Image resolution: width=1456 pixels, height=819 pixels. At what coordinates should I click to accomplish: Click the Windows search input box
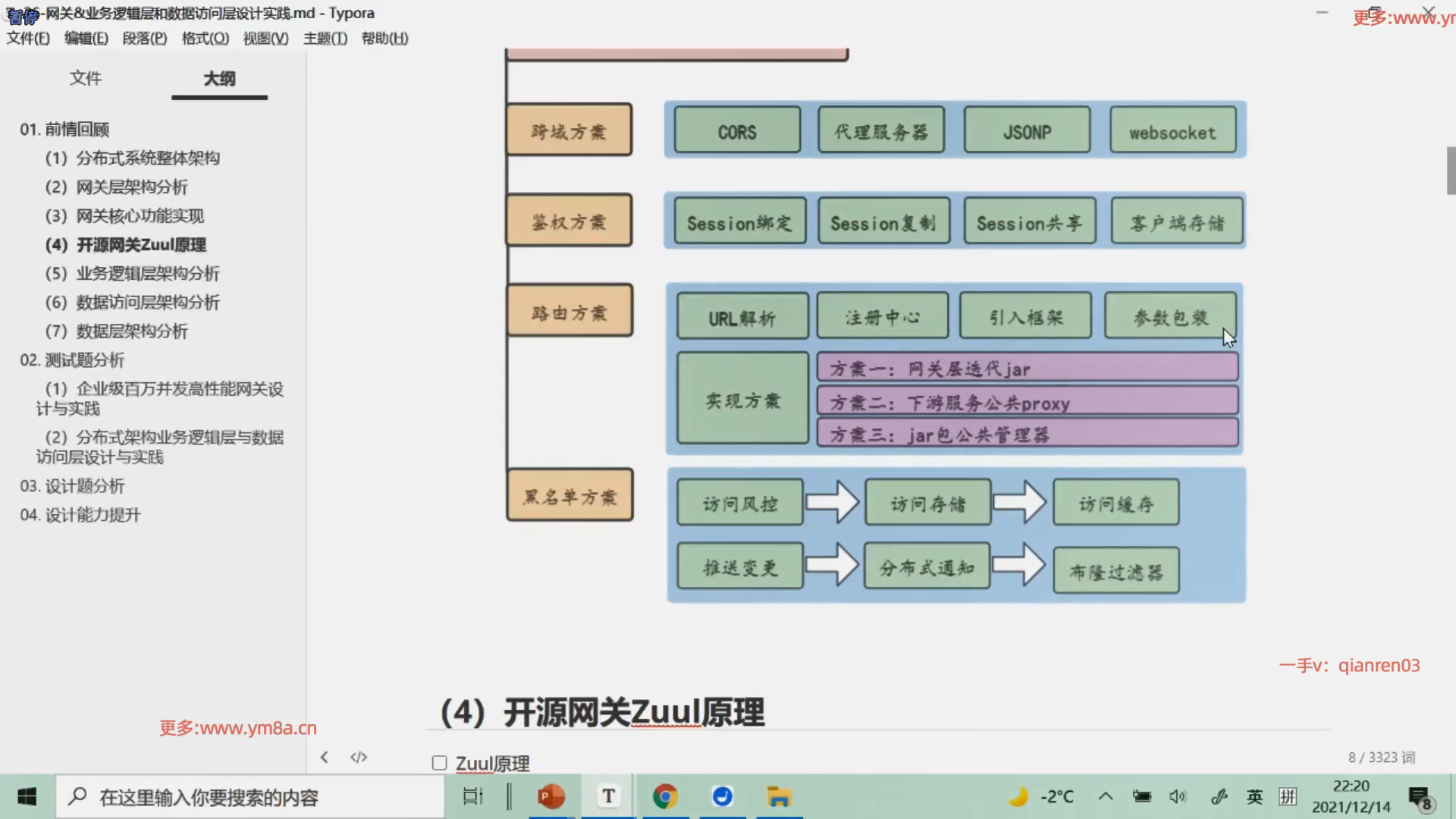[x=250, y=797]
